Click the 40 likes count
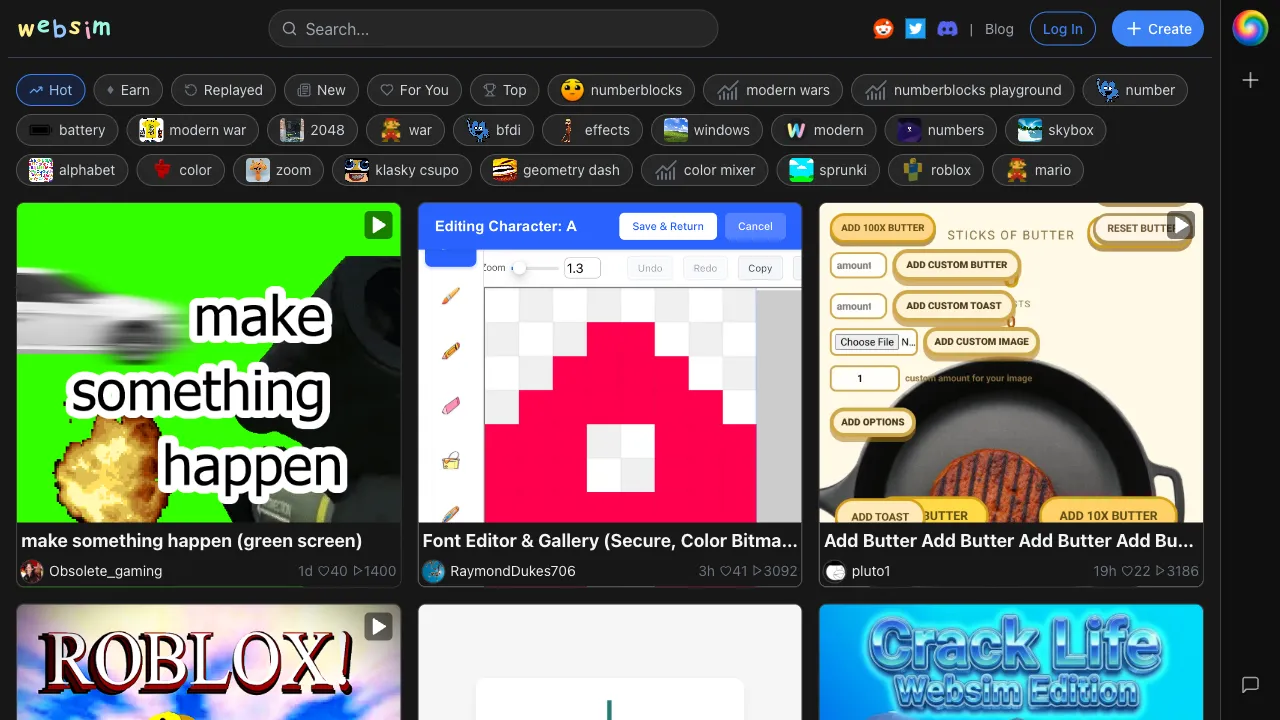The height and width of the screenshot is (720, 1280). (333, 572)
